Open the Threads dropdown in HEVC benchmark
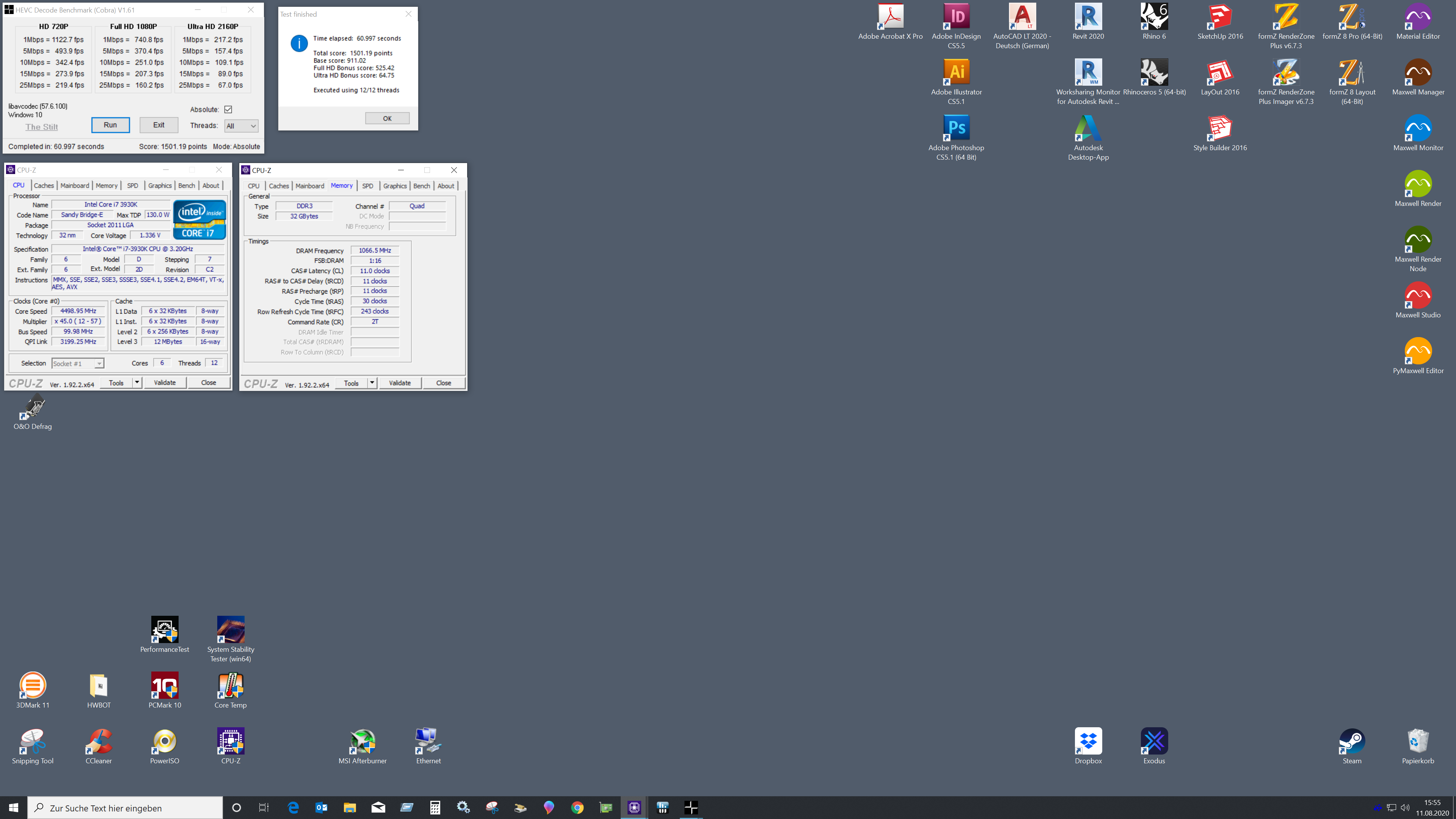1456x819 pixels. (242, 126)
